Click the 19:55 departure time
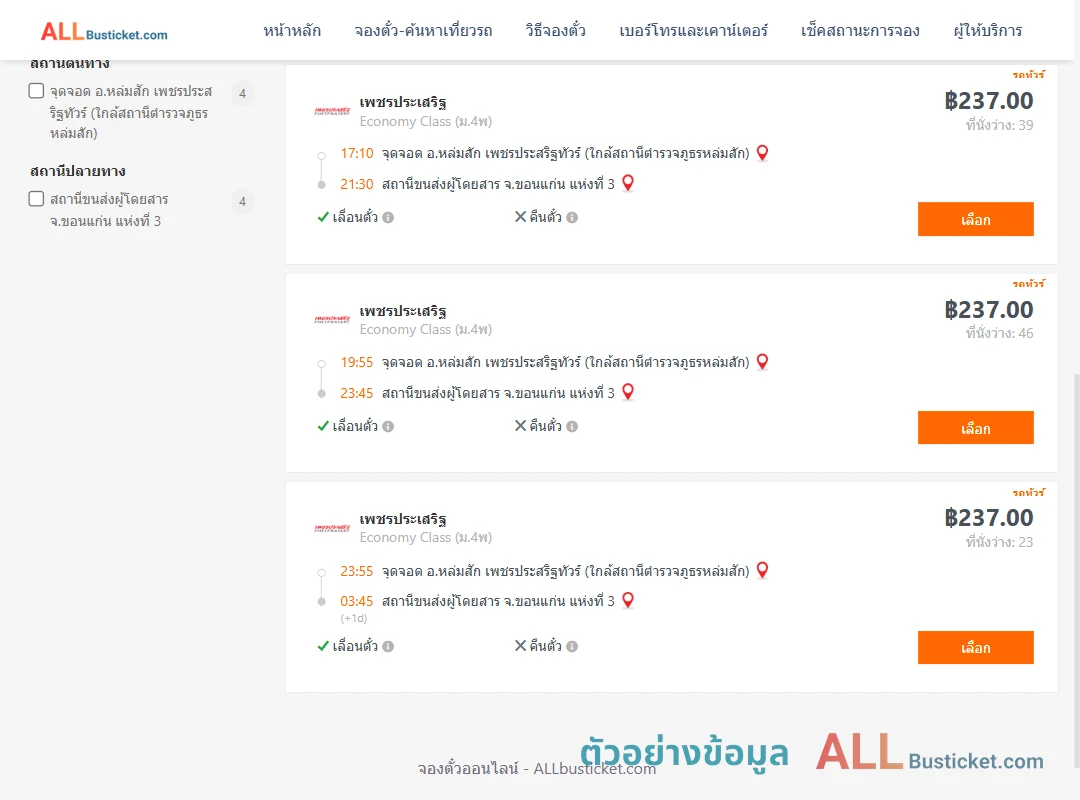Image resolution: width=1080 pixels, height=800 pixels. coord(357,362)
